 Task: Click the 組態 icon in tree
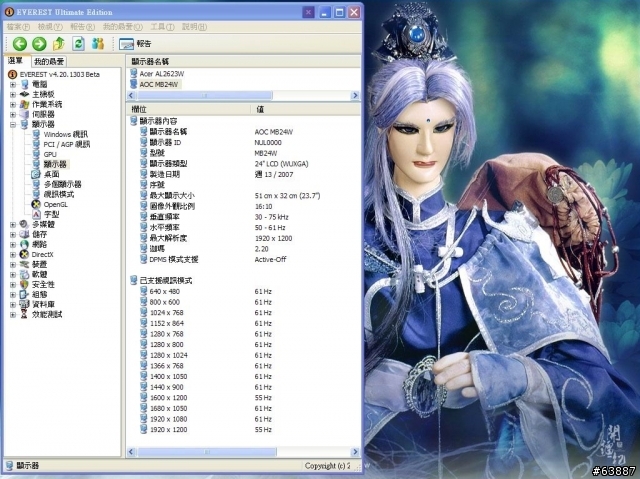(24, 294)
